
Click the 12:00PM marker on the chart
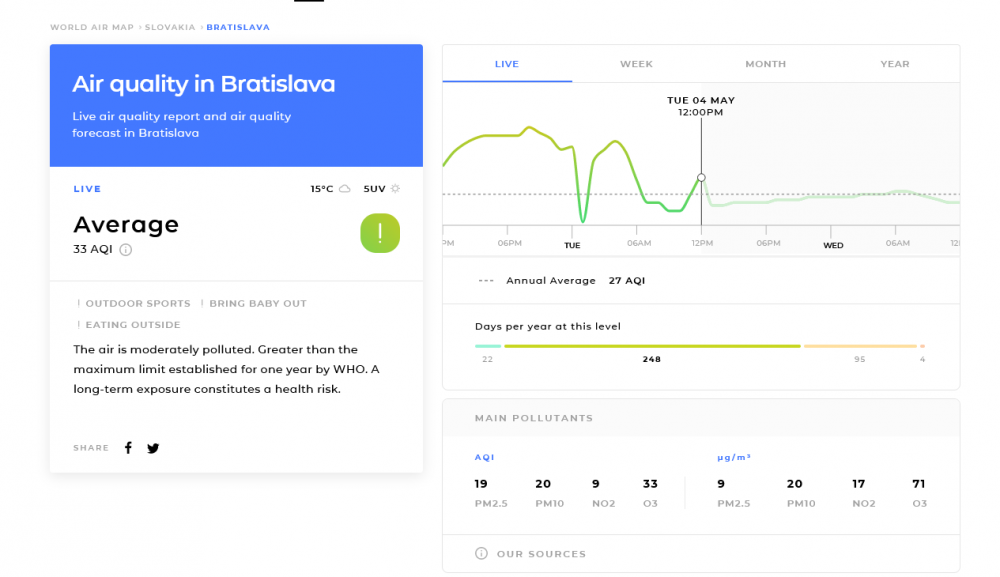[x=701, y=177]
